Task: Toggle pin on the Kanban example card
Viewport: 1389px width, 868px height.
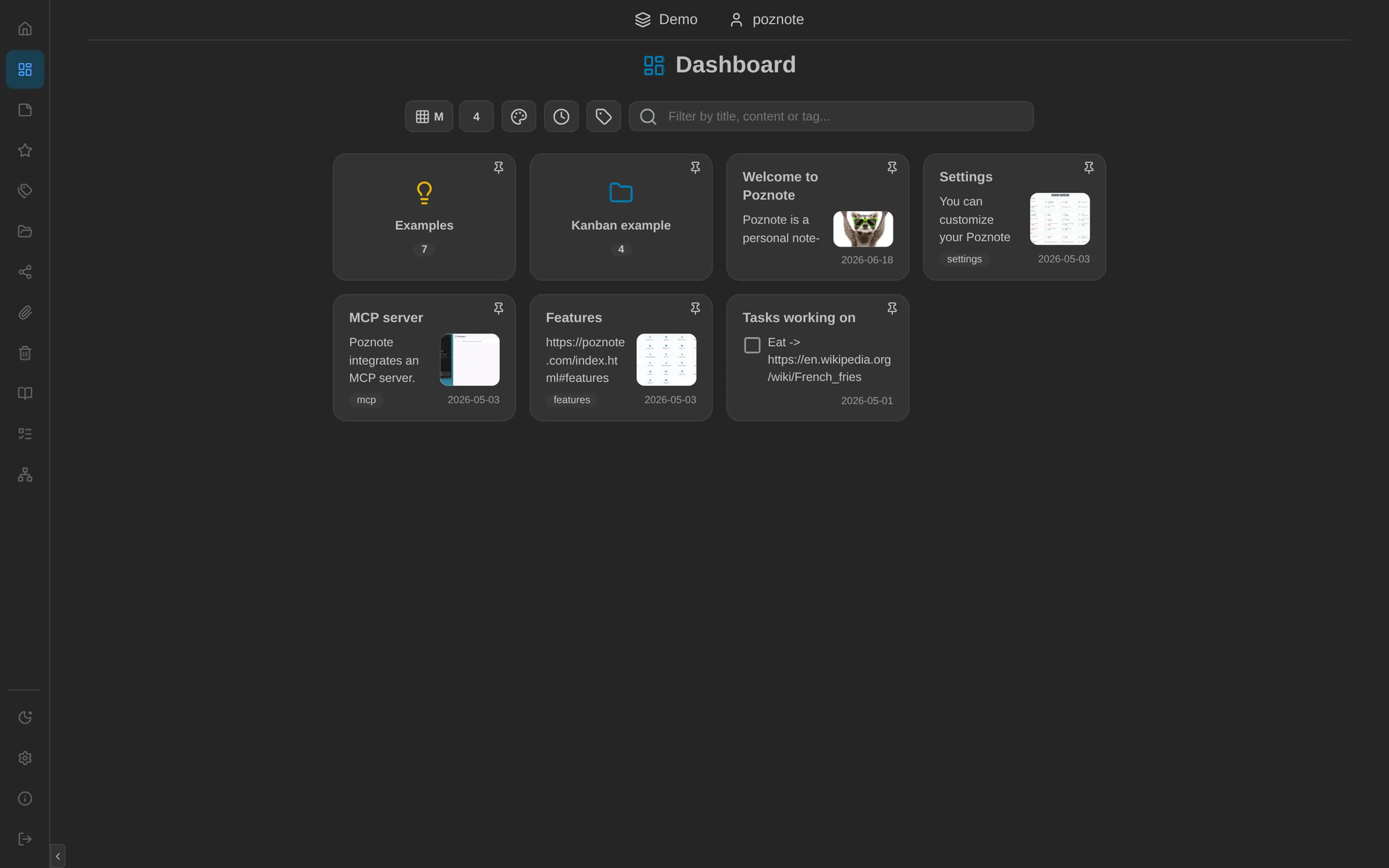Action: click(x=695, y=168)
